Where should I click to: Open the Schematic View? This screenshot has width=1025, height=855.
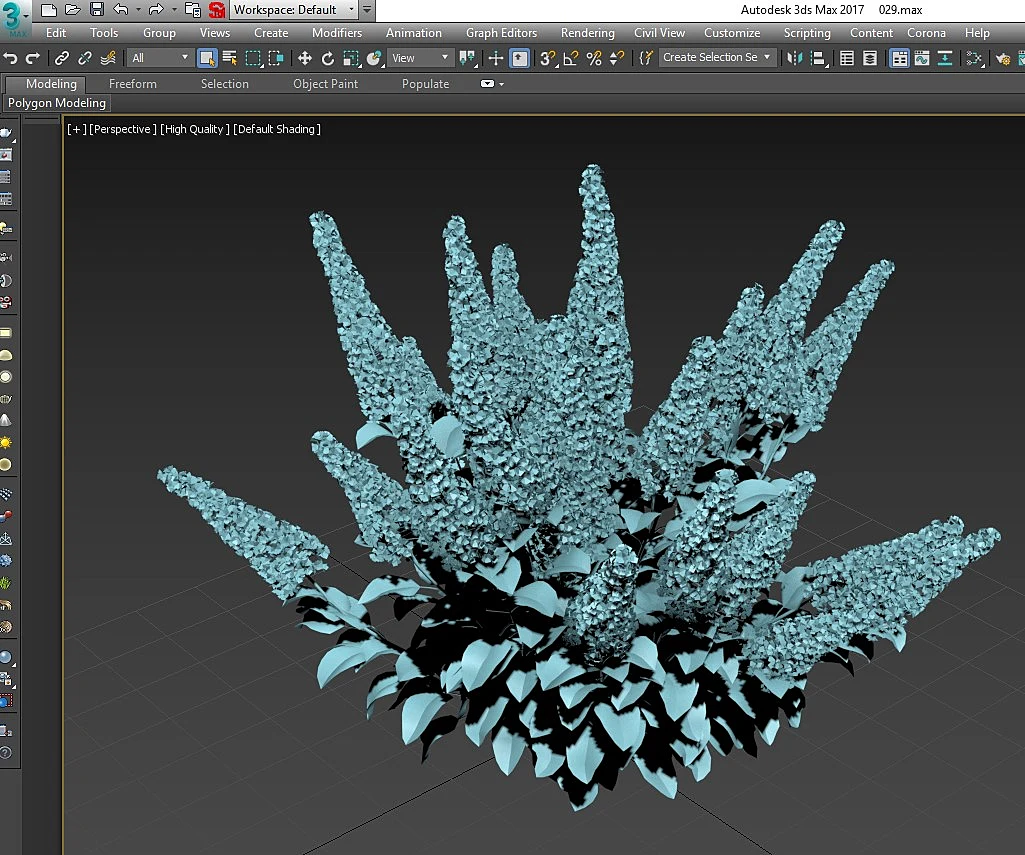pos(945,58)
